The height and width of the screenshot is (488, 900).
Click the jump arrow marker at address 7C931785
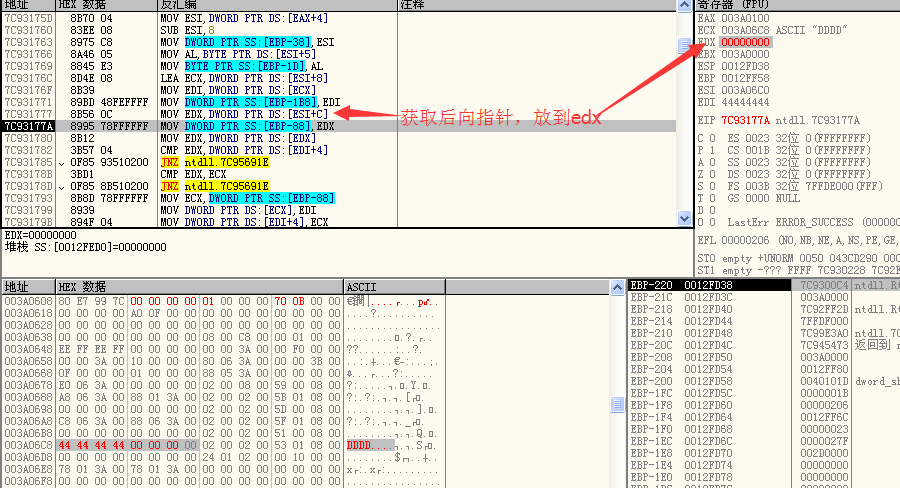[63, 161]
